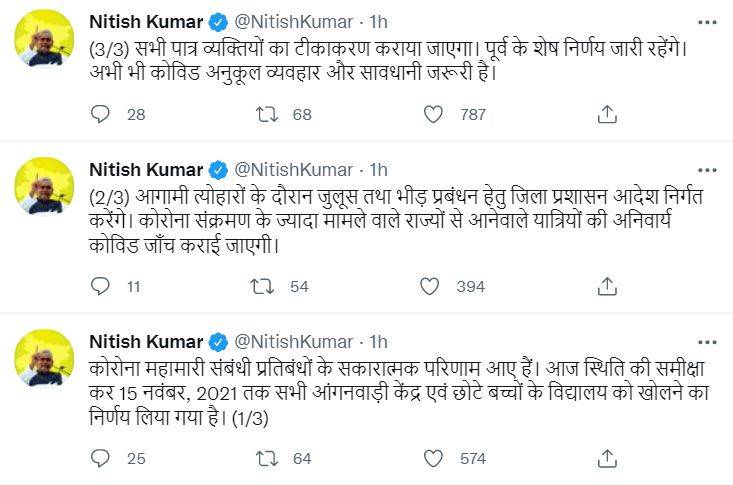Click the profile picture on the first tweet

coord(44,39)
